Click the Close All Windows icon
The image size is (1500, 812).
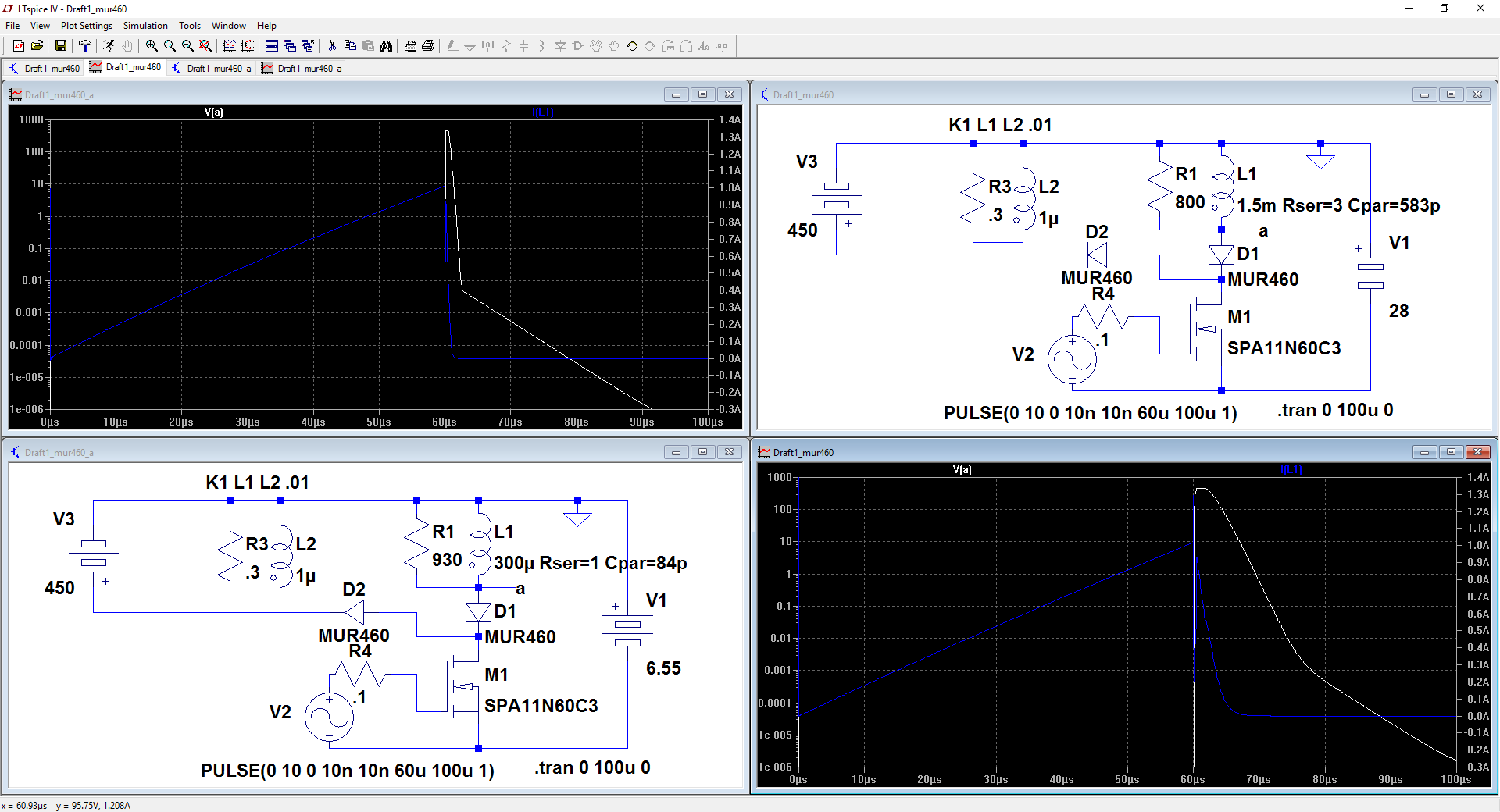[308, 46]
